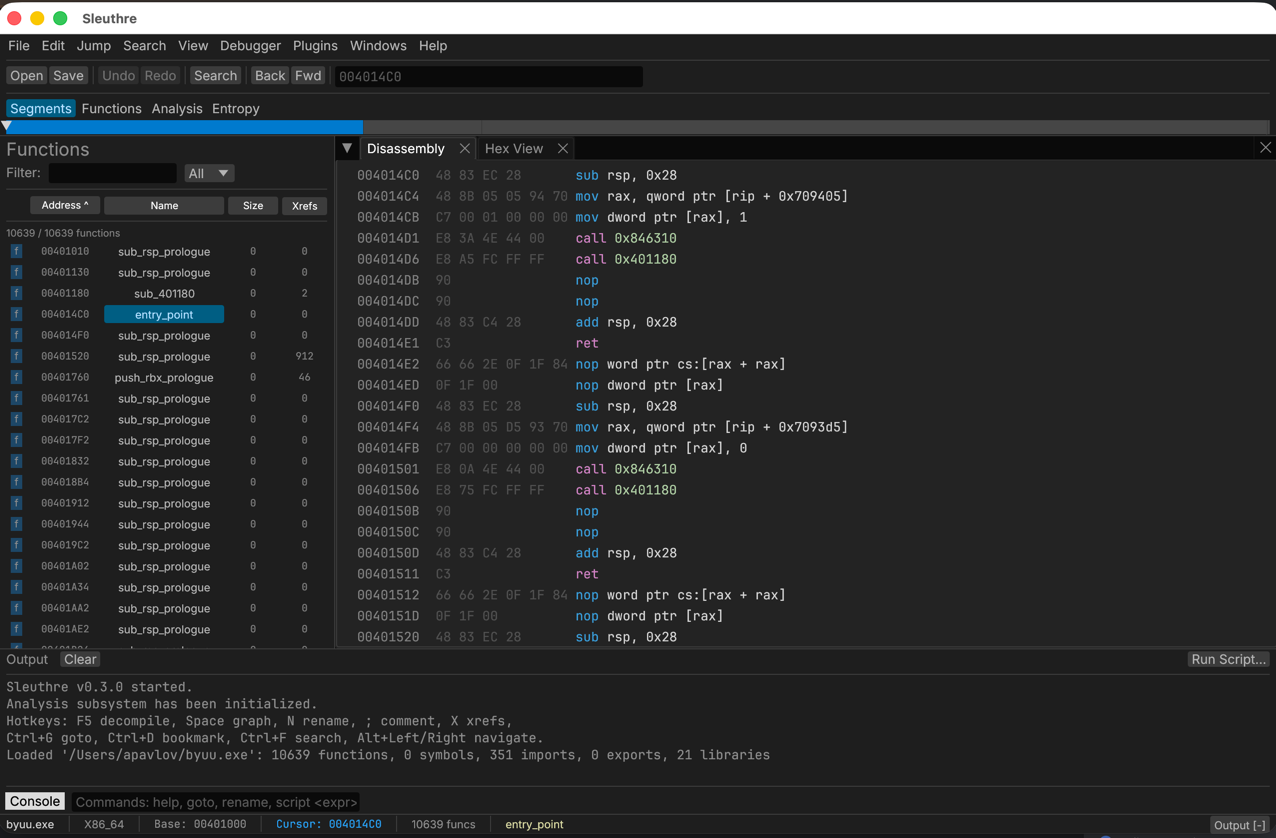Expand the tab list dropdown triangle

point(347,148)
